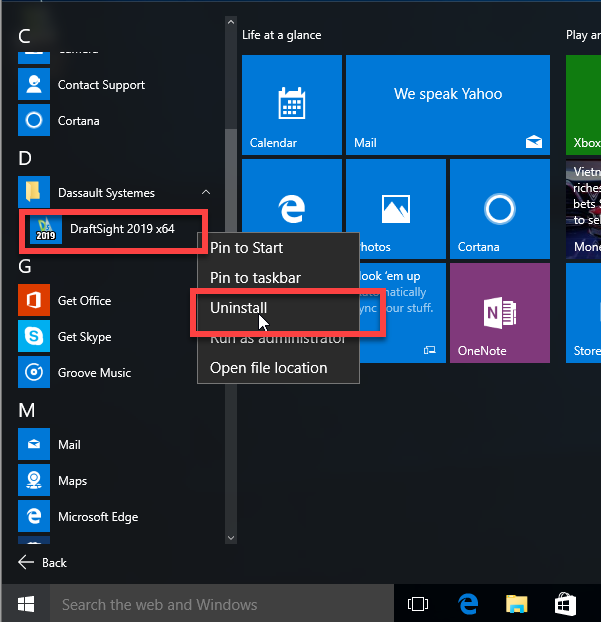
Task: Click the Contact Support label
Action: click(x=101, y=85)
